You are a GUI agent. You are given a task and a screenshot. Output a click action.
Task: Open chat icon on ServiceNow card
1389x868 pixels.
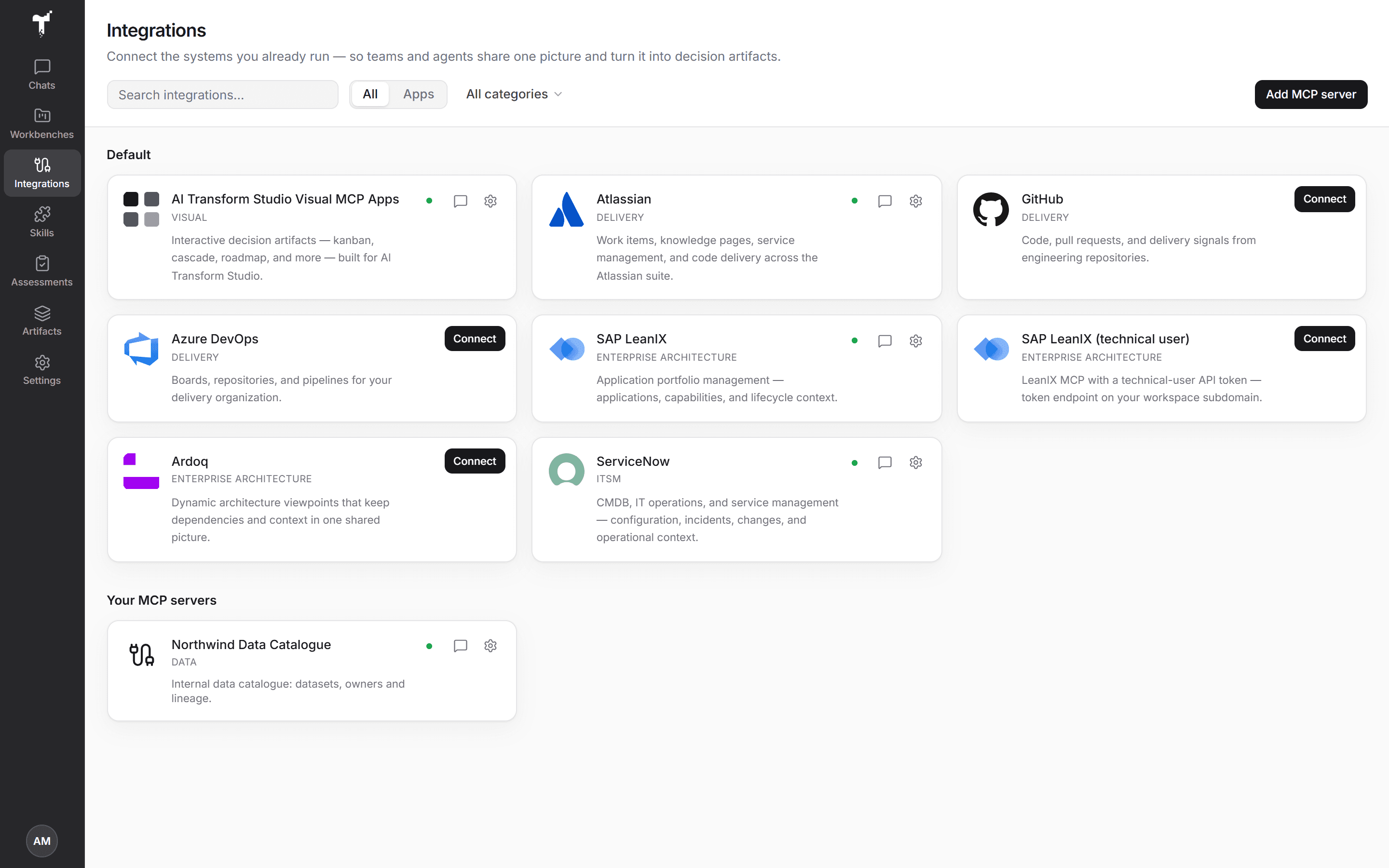[x=885, y=463]
